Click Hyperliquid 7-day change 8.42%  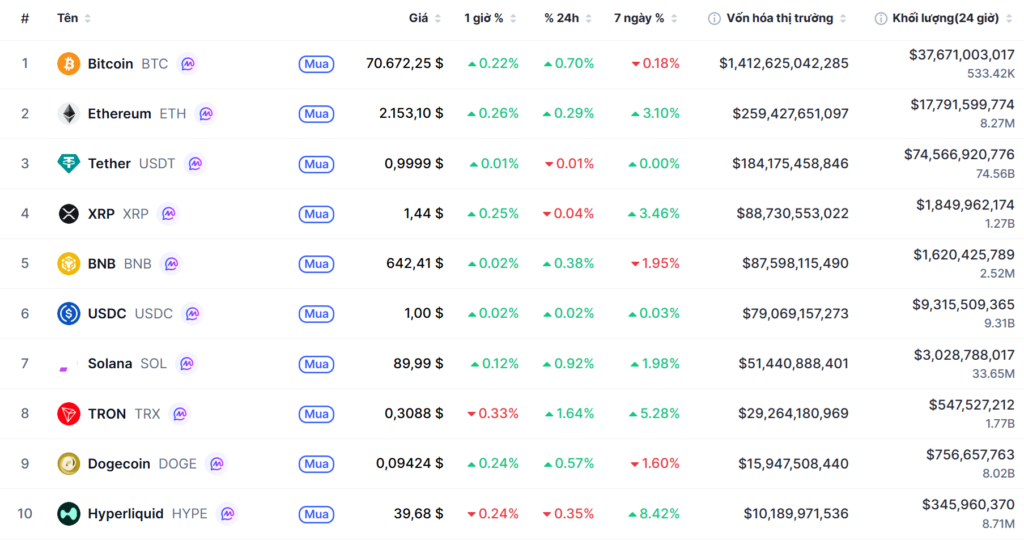(654, 514)
